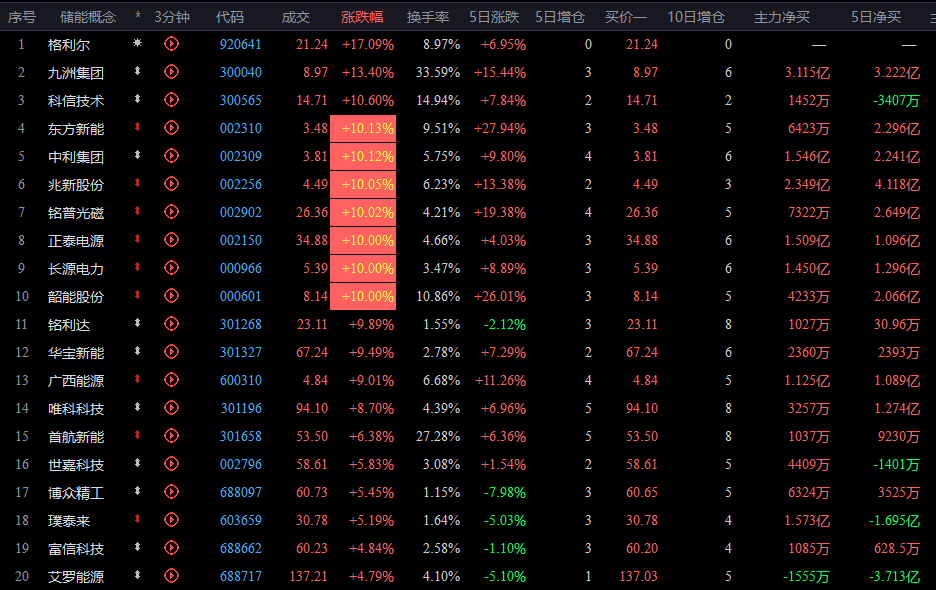
Task: Select the 储能概念 column header
Action: click(x=88, y=17)
